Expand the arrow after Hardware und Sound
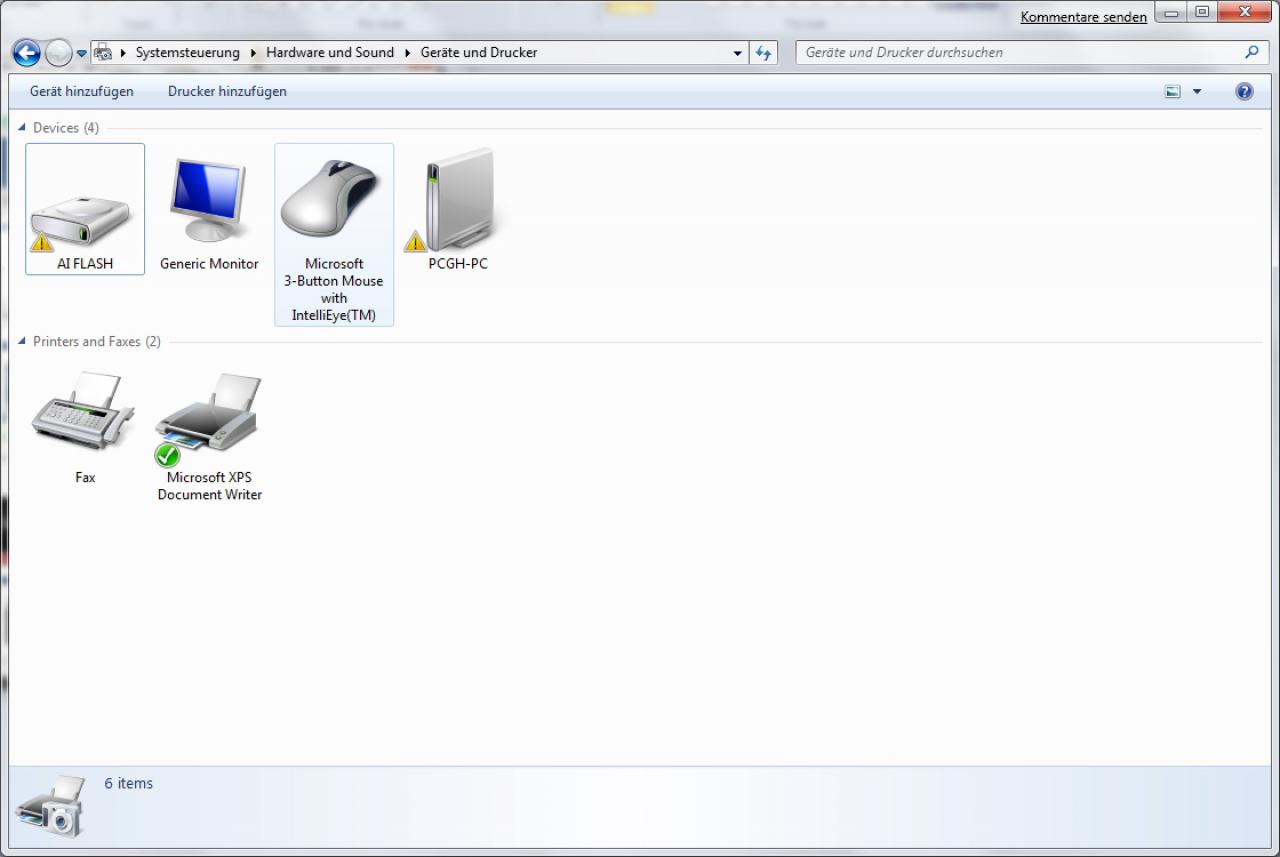The width and height of the screenshot is (1280, 857). click(x=408, y=52)
